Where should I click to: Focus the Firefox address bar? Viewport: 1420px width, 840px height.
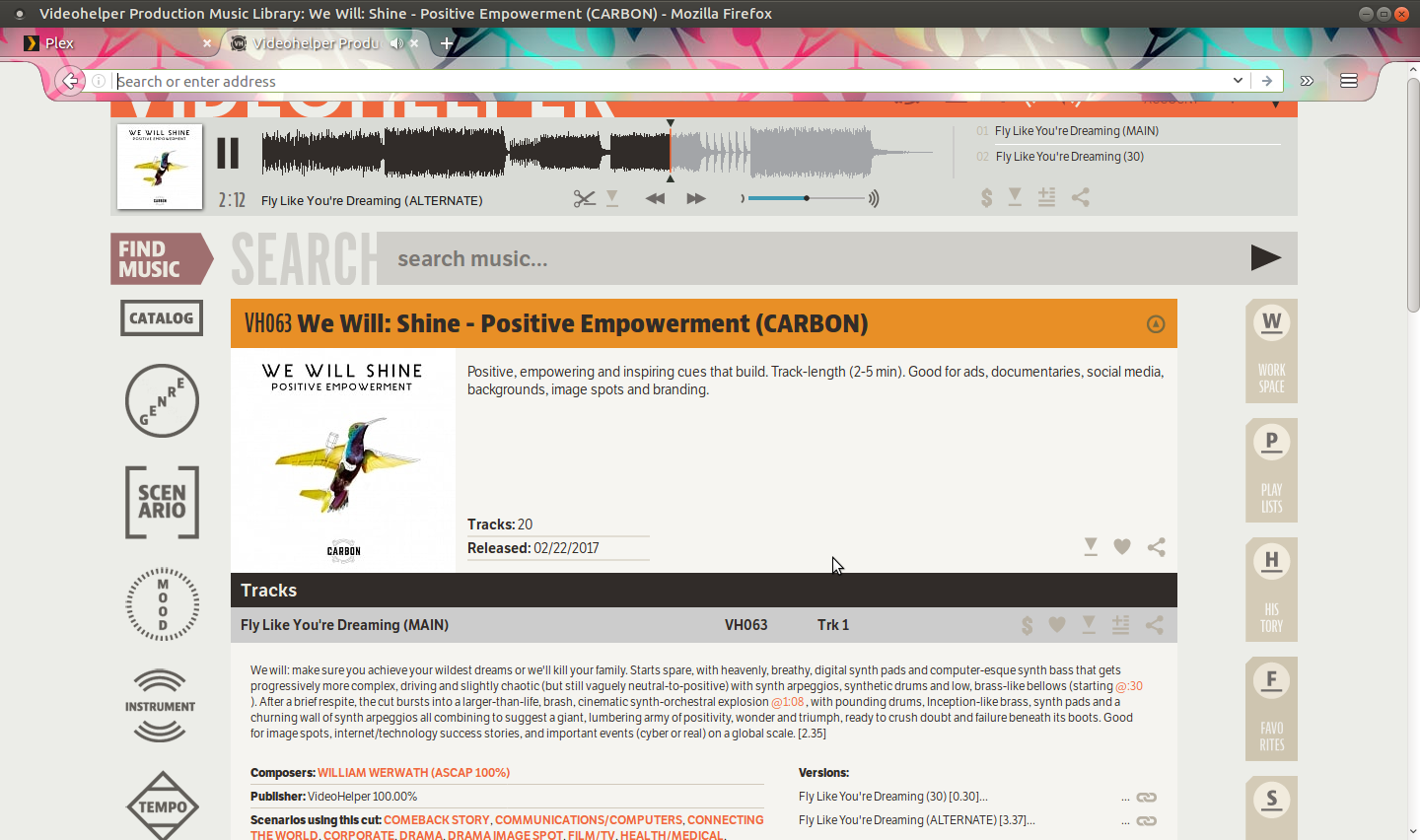tap(671, 81)
